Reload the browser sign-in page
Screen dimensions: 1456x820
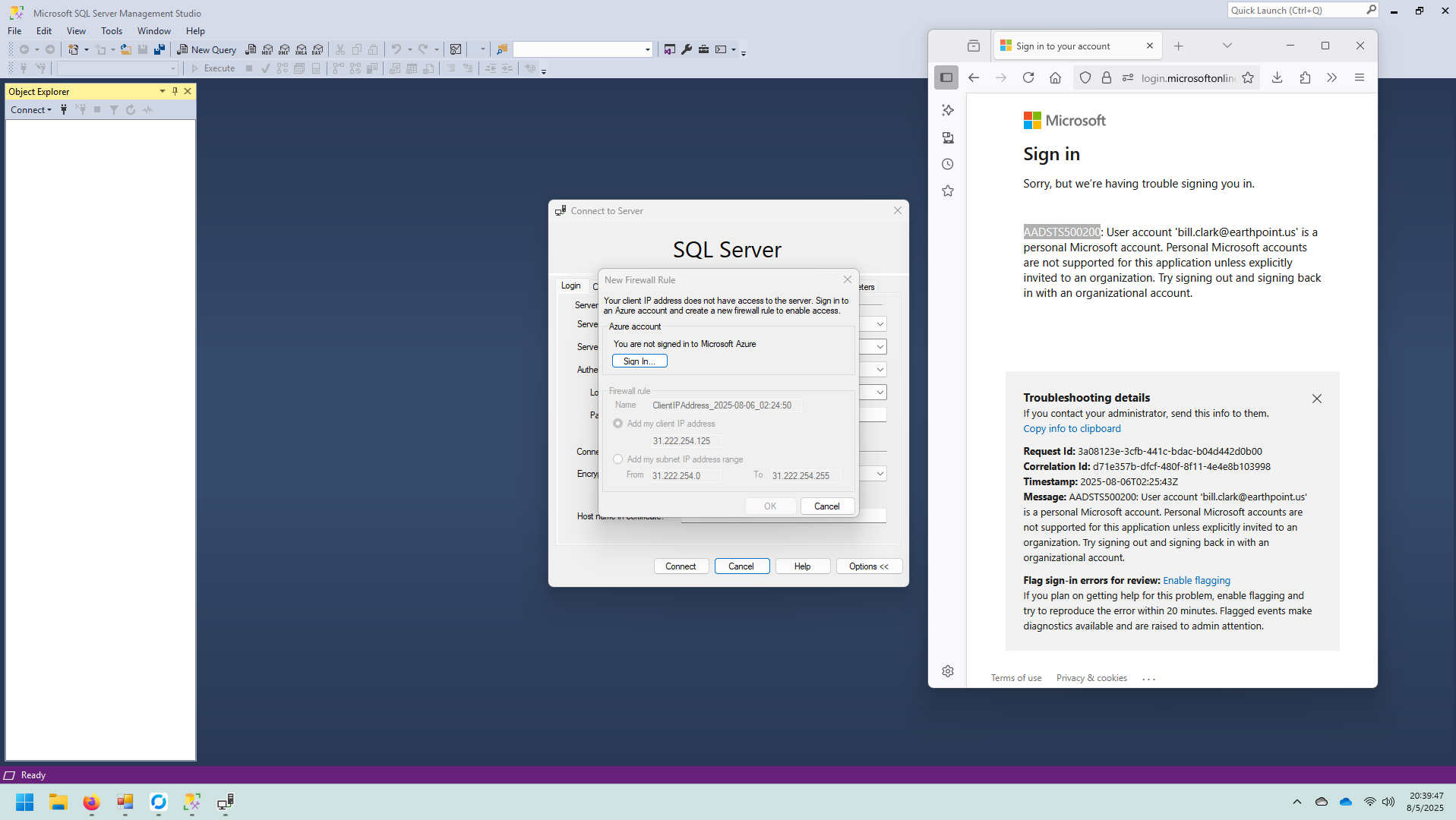(x=1028, y=77)
